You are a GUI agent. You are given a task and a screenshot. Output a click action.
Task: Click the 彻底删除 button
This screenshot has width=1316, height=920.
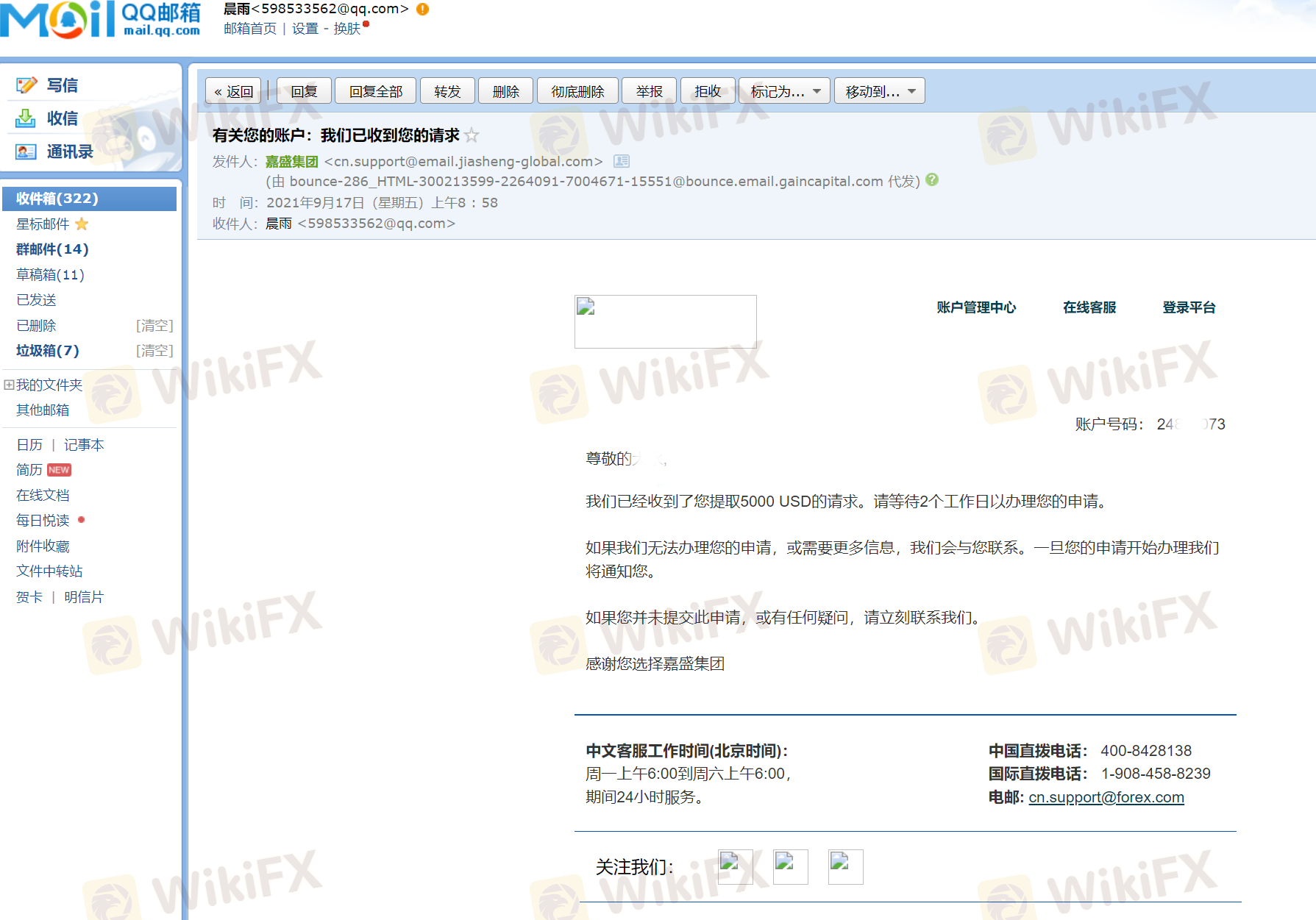[x=577, y=91]
